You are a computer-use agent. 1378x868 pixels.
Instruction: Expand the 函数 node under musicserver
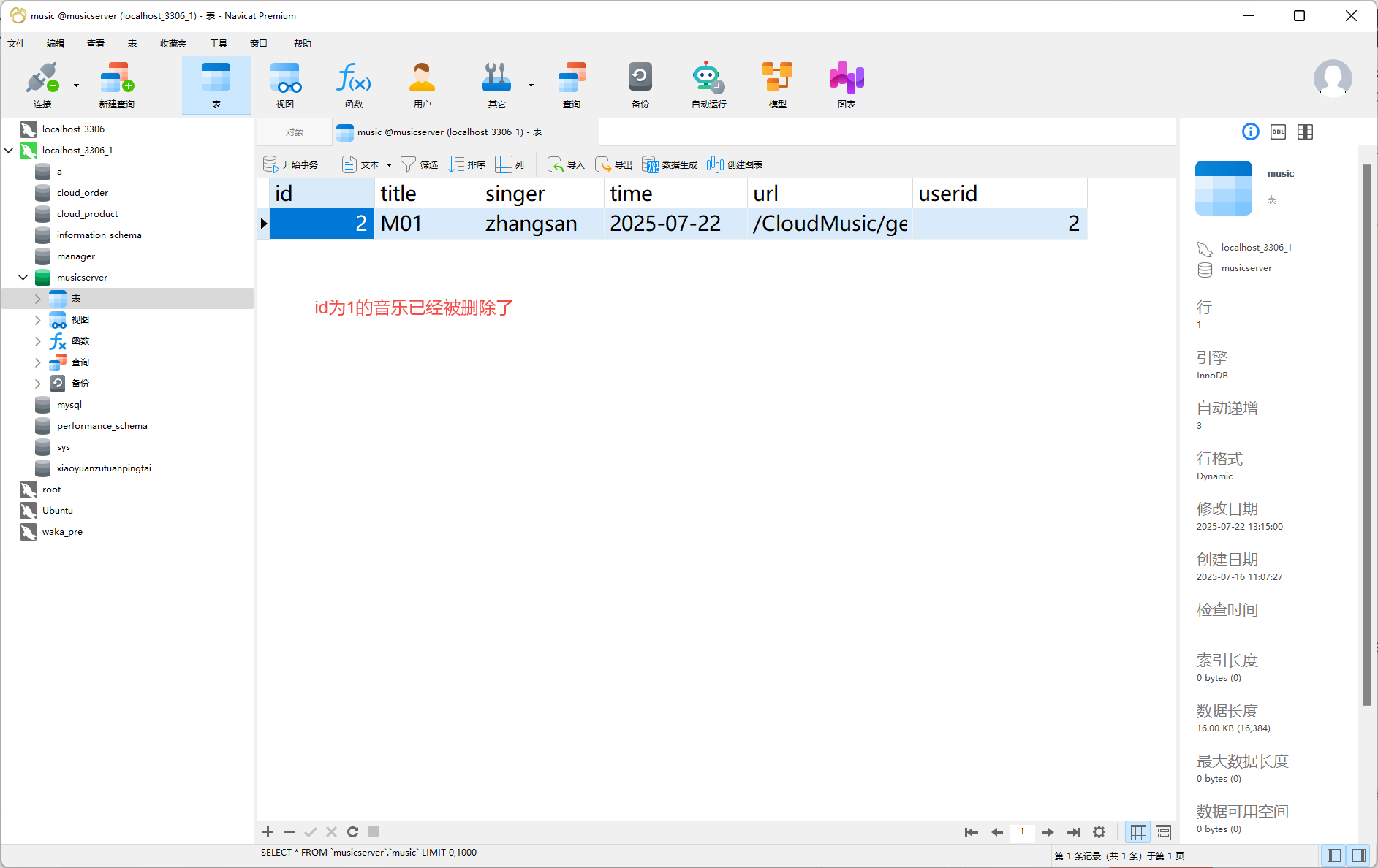coord(38,340)
